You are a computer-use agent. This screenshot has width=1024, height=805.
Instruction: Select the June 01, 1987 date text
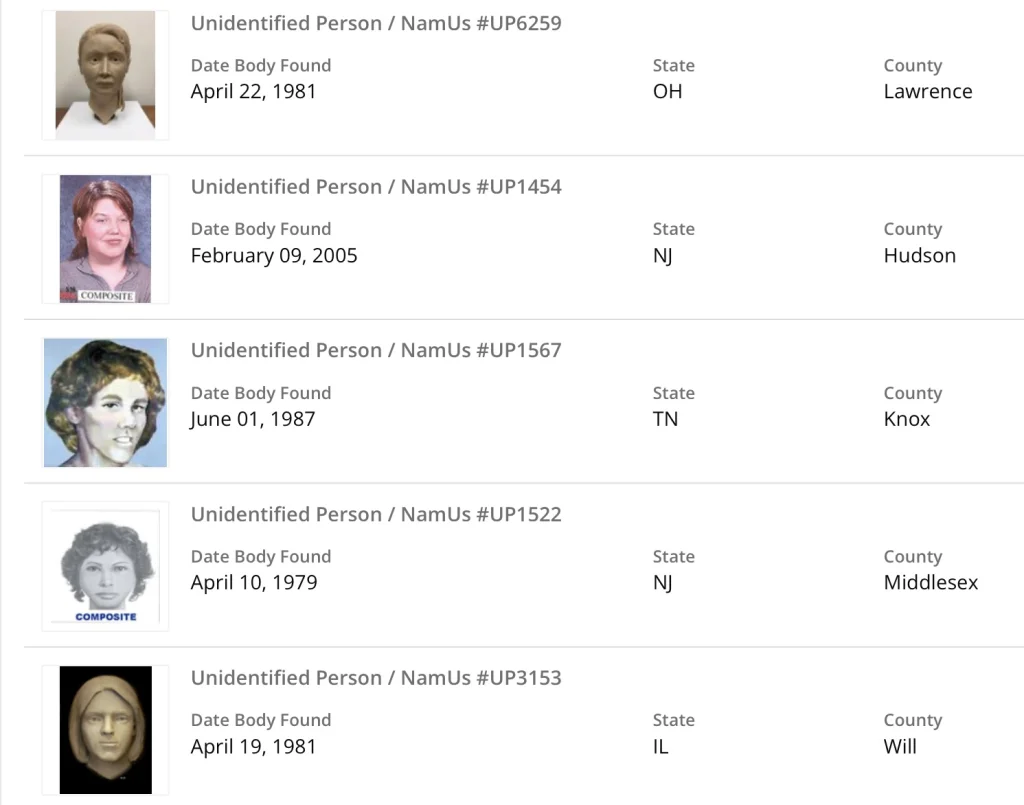tap(253, 419)
